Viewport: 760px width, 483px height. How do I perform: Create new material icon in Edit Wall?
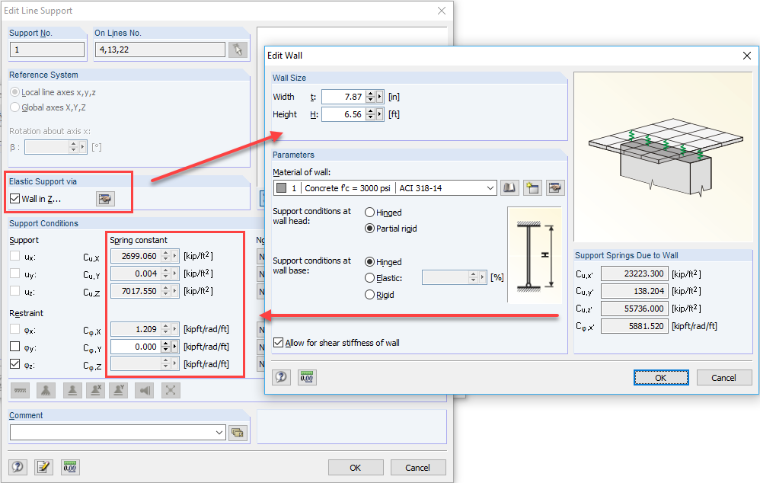click(532, 188)
